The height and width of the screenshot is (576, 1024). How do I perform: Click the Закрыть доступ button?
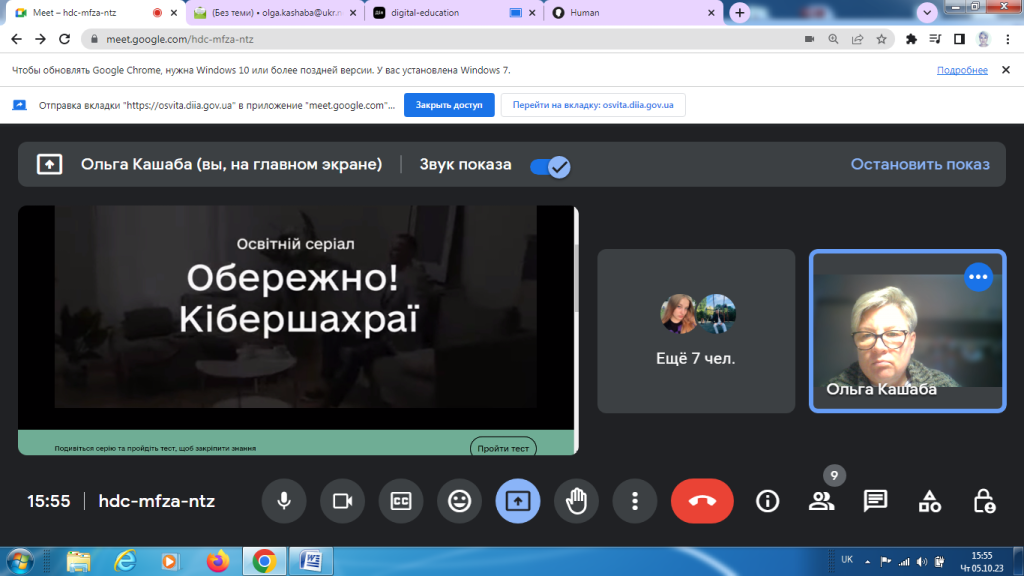pos(449,105)
